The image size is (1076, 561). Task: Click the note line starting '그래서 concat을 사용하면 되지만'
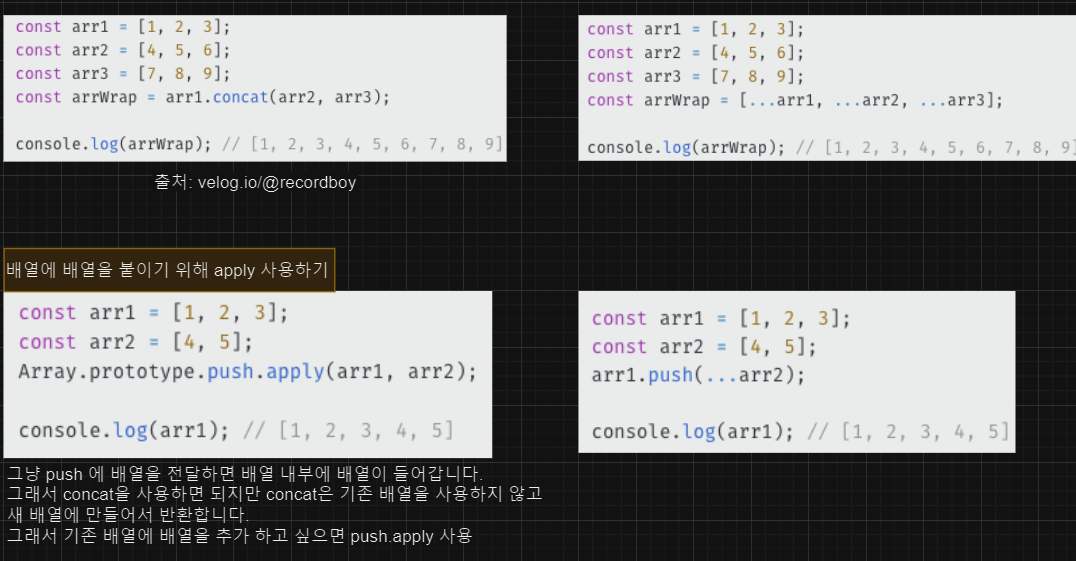274,494
